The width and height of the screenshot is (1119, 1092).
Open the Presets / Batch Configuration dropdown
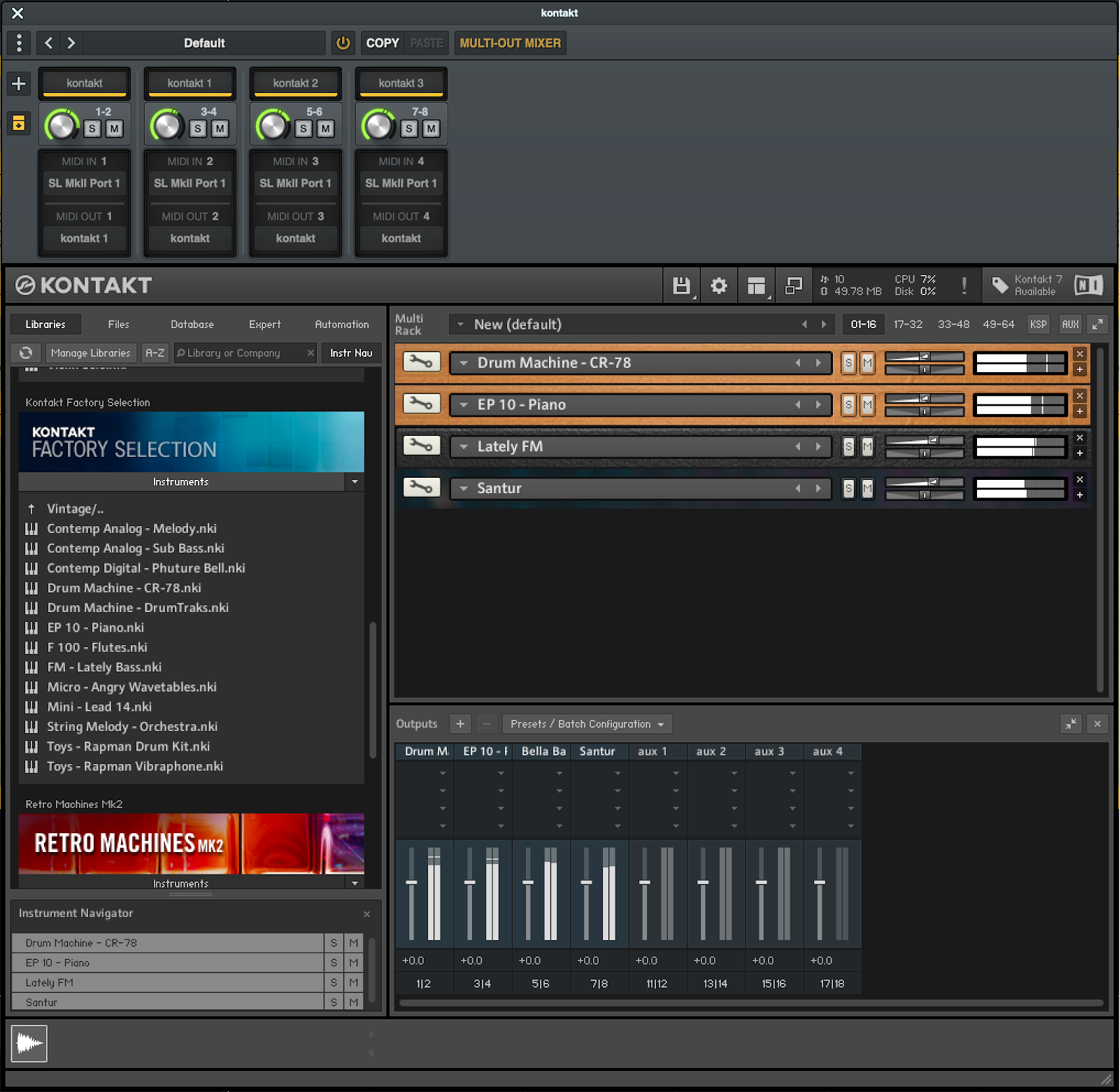coord(586,723)
